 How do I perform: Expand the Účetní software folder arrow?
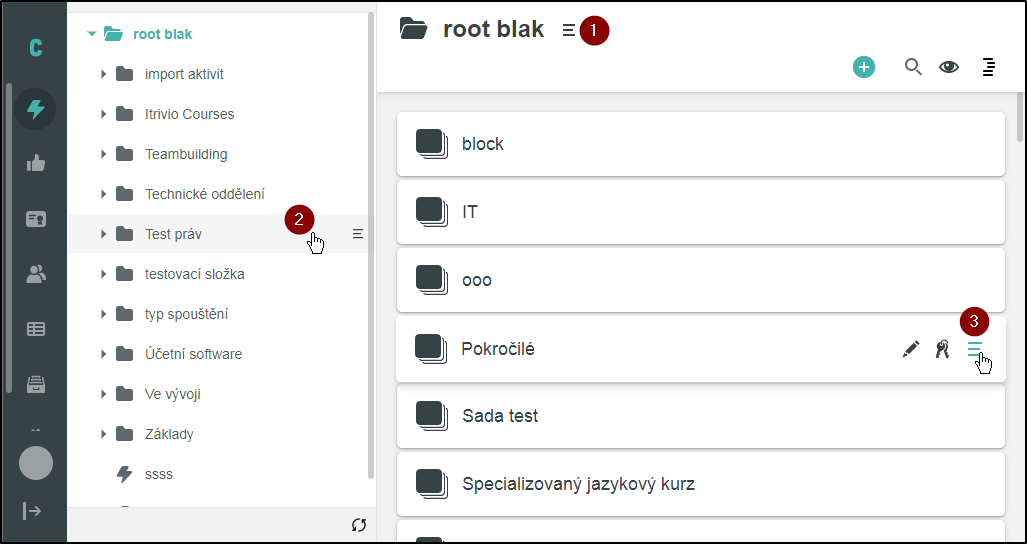tap(103, 354)
